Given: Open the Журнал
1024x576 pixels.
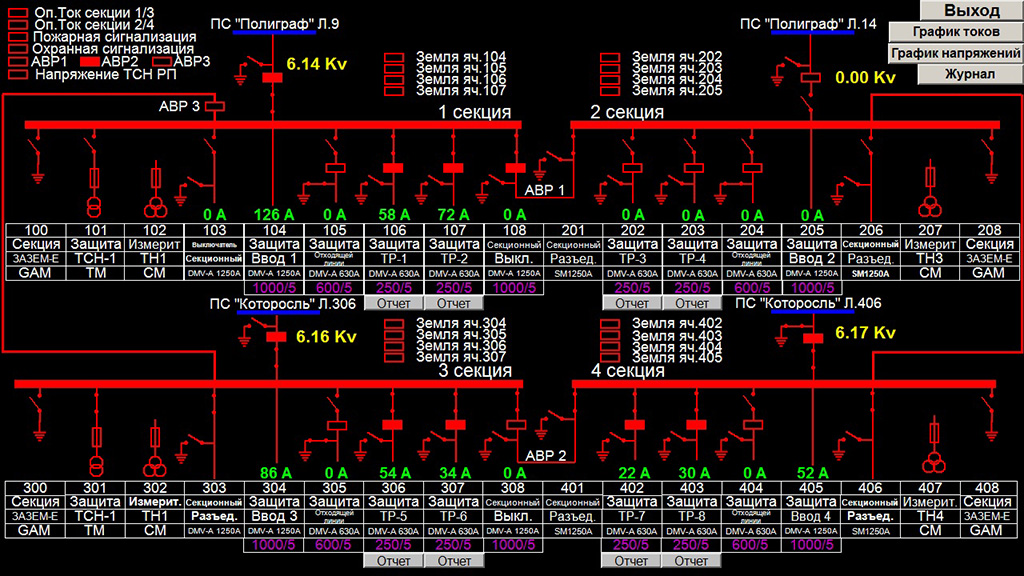Looking at the screenshot, I should [970, 74].
